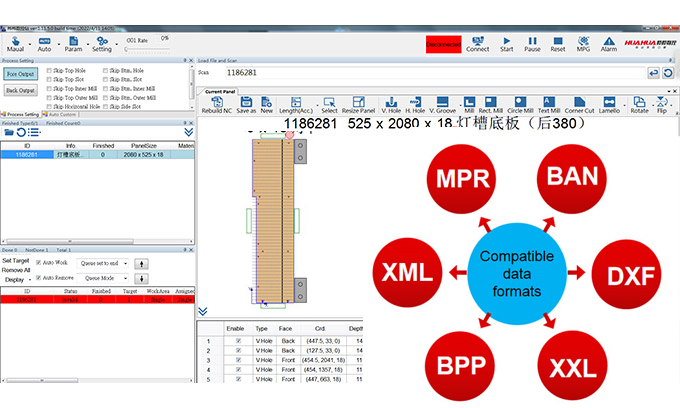Image resolution: width=680 pixels, height=408 pixels.
Task: Open the Alarm bell icon
Action: point(608,41)
